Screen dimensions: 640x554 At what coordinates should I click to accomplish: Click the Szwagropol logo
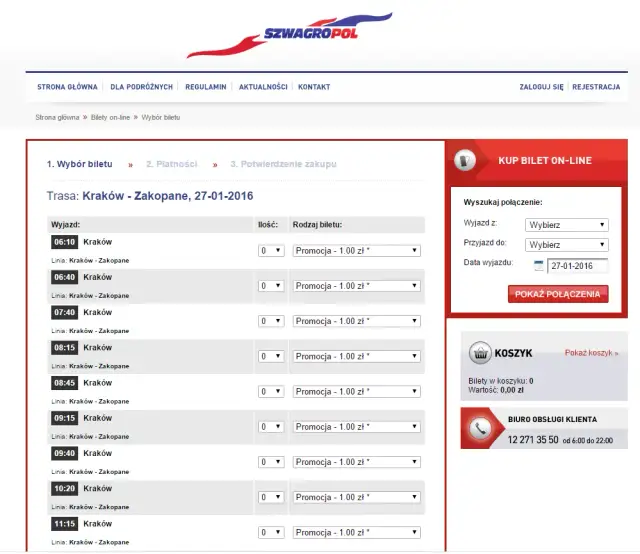coord(291,35)
